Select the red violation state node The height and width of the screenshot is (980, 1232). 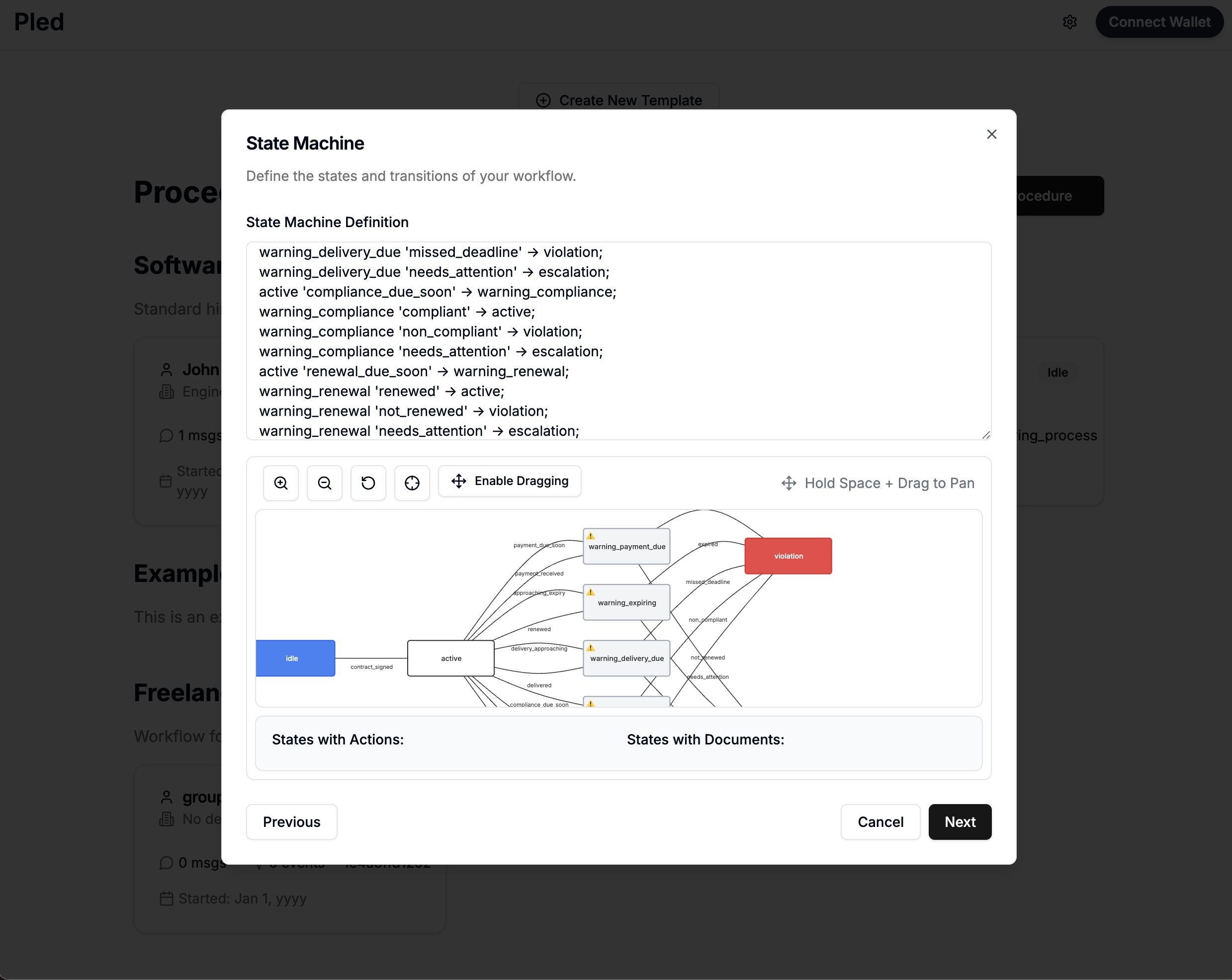[788, 556]
